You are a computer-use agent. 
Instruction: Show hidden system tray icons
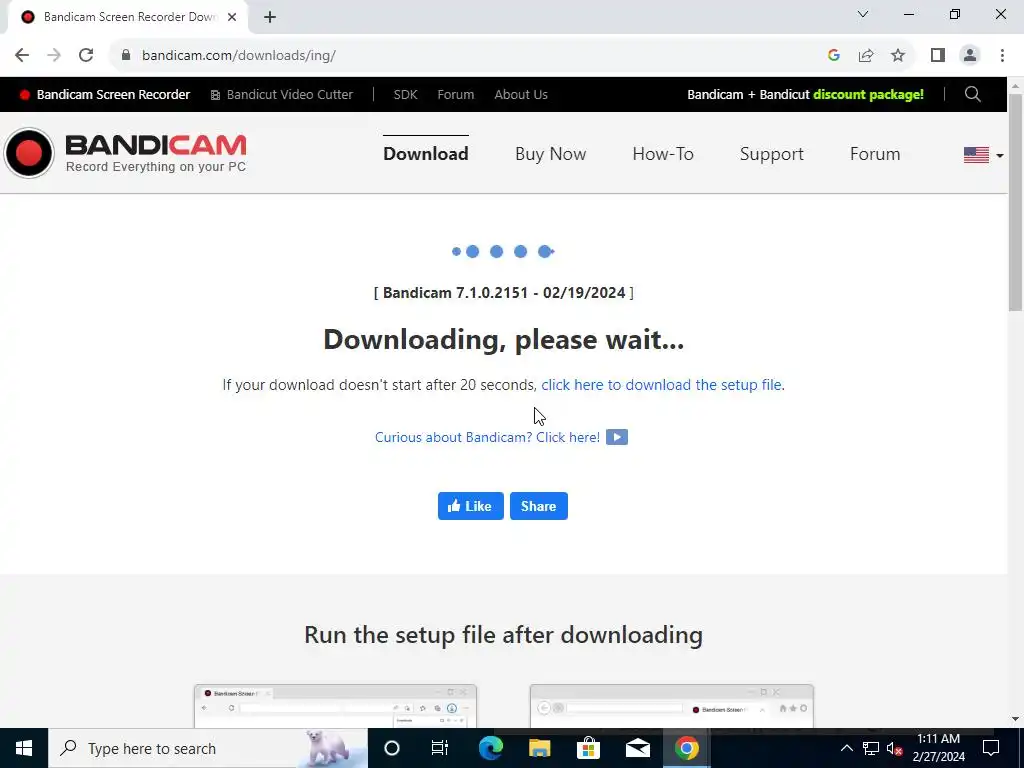[846, 748]
